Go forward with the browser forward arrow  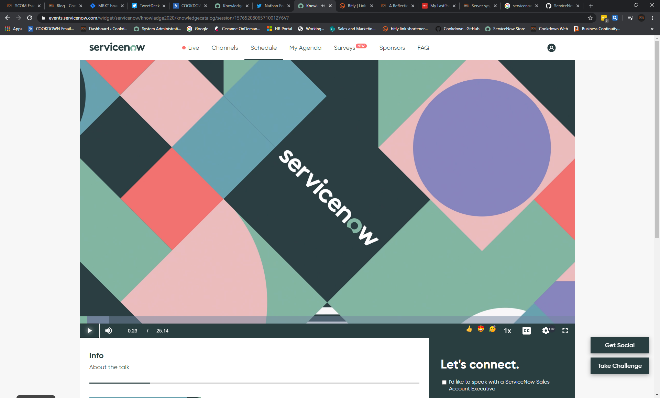pos(18,18)
